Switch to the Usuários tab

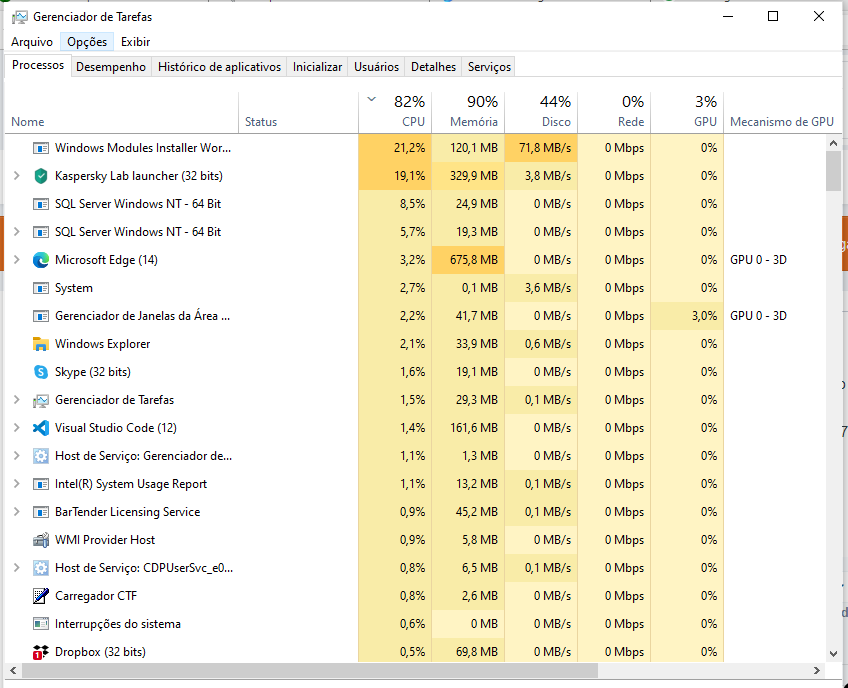tap(376, 67)
